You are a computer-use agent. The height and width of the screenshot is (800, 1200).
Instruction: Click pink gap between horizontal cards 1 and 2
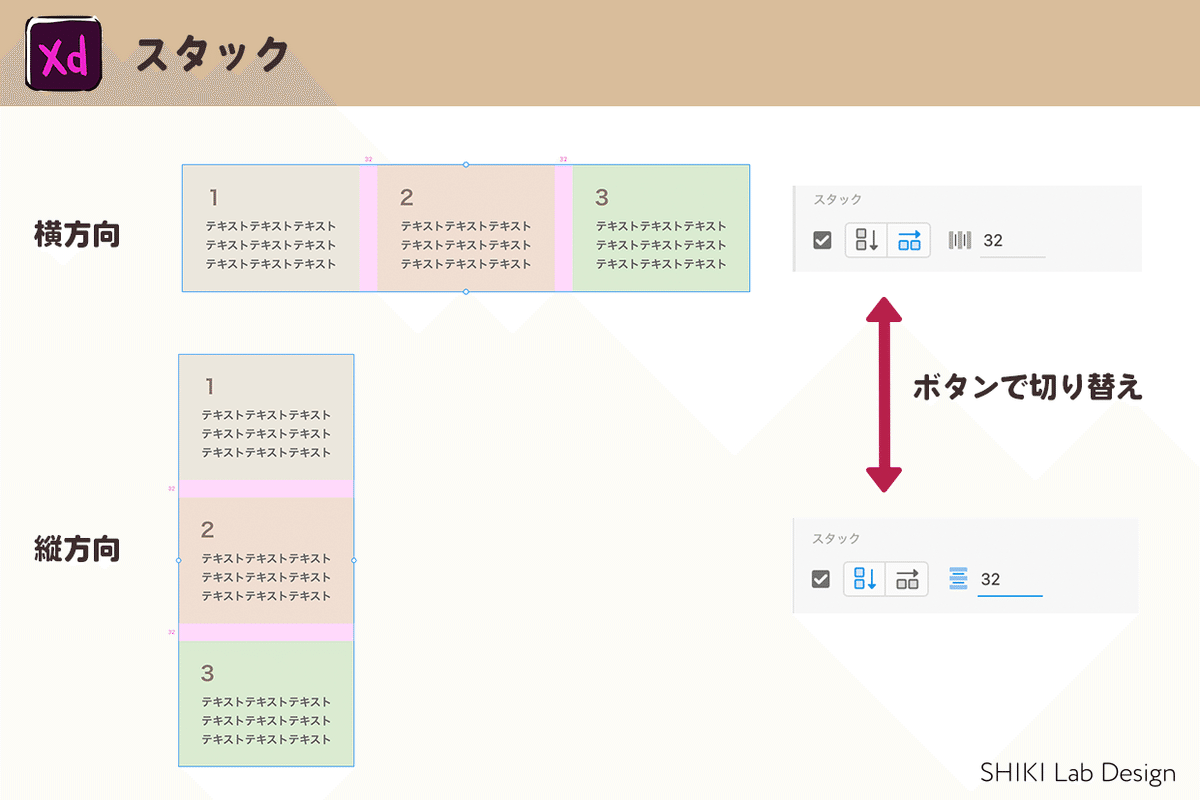pyautogui.click(x=368, y=228)
